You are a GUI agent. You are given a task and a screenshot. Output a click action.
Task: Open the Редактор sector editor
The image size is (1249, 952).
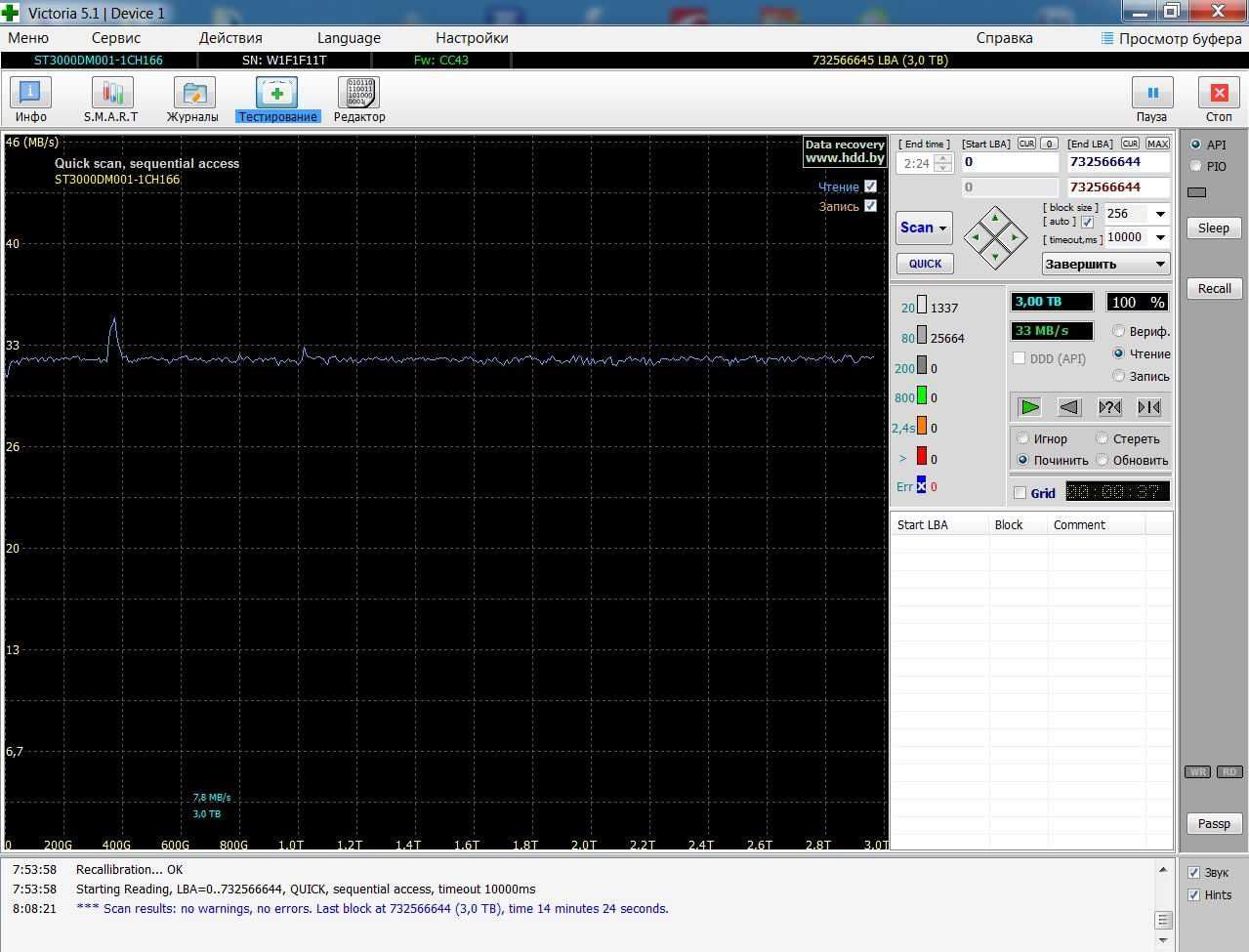359,100
